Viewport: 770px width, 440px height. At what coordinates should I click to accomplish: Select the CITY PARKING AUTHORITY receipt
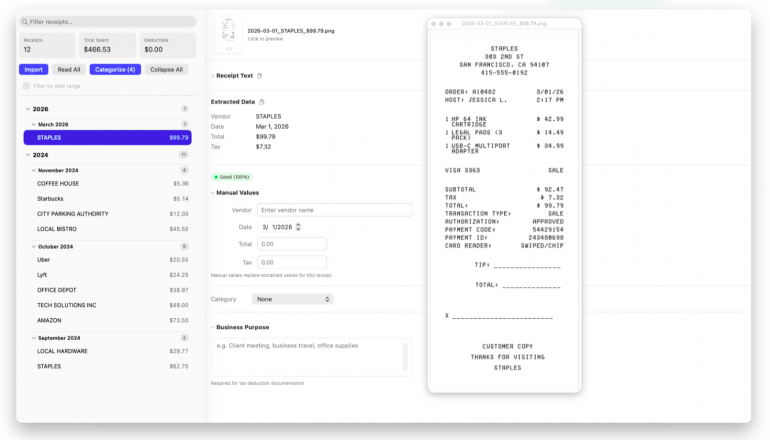tap(108, 214)
